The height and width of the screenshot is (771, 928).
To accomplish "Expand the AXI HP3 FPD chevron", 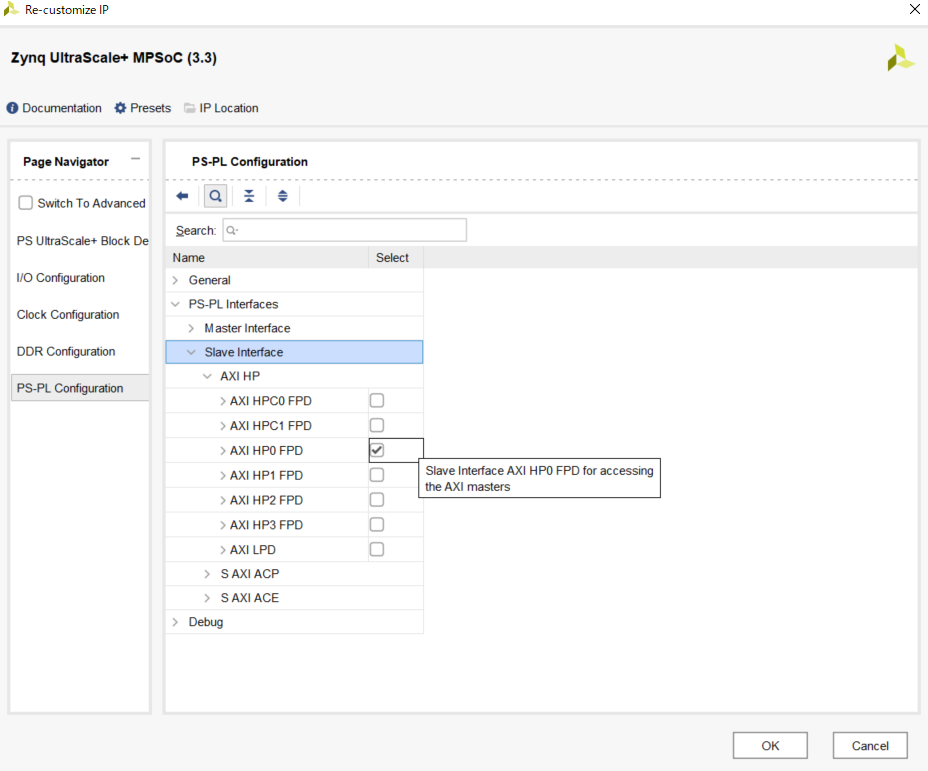I will (223, 525).
